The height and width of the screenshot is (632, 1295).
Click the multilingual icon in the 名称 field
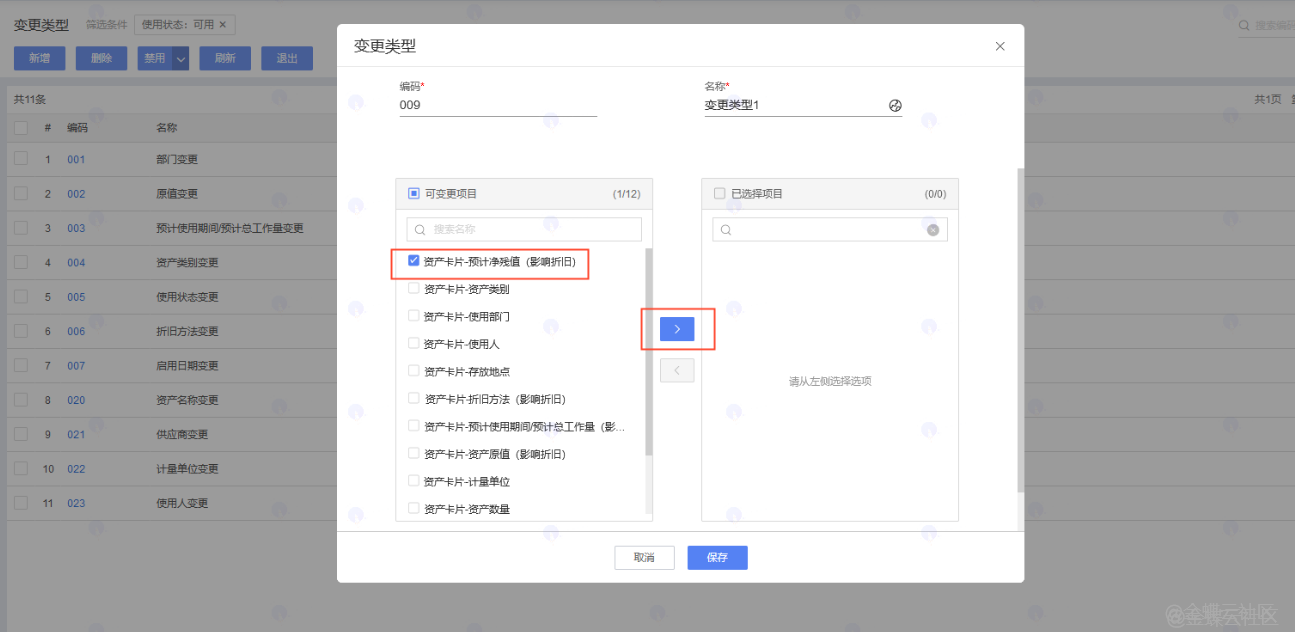click(895, 105)
